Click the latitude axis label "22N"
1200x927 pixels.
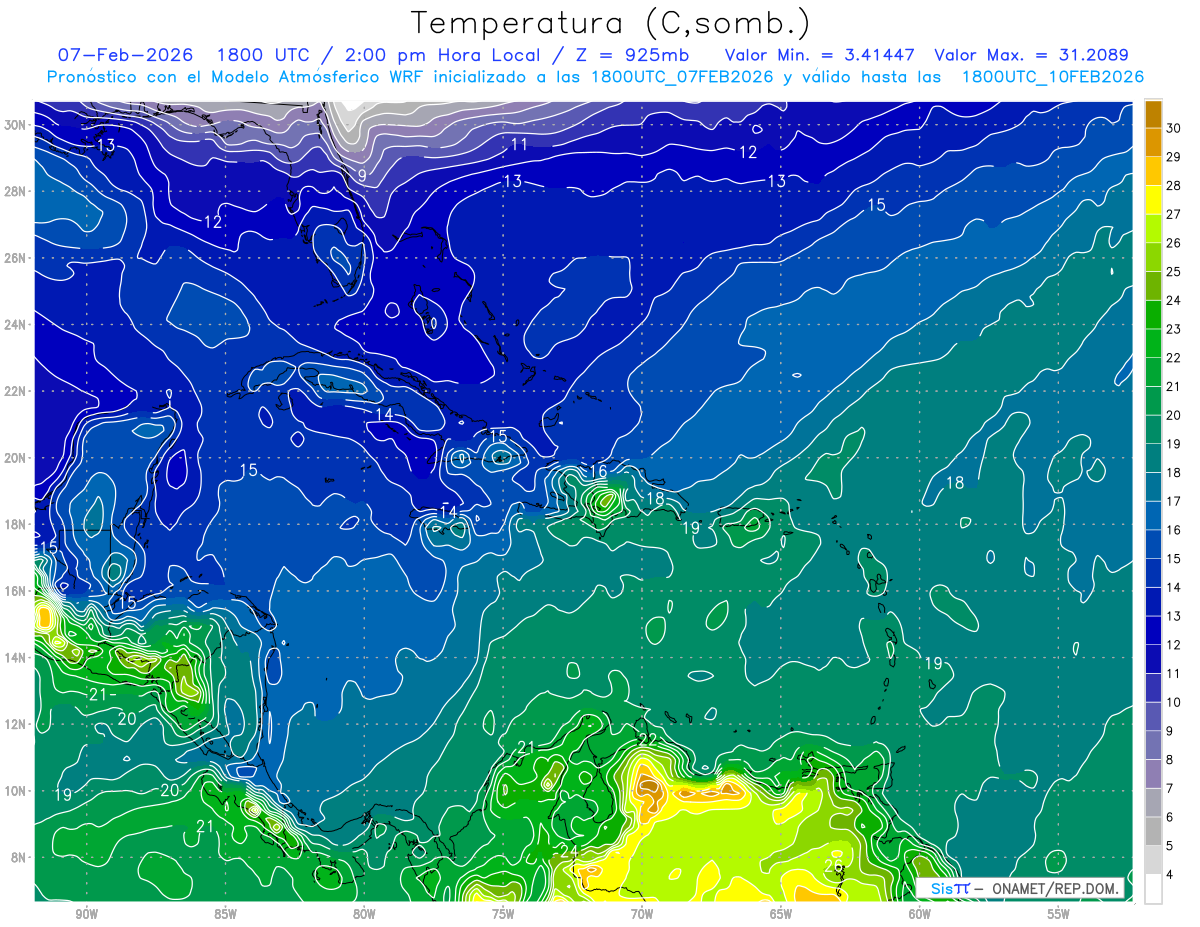point(17,391)
